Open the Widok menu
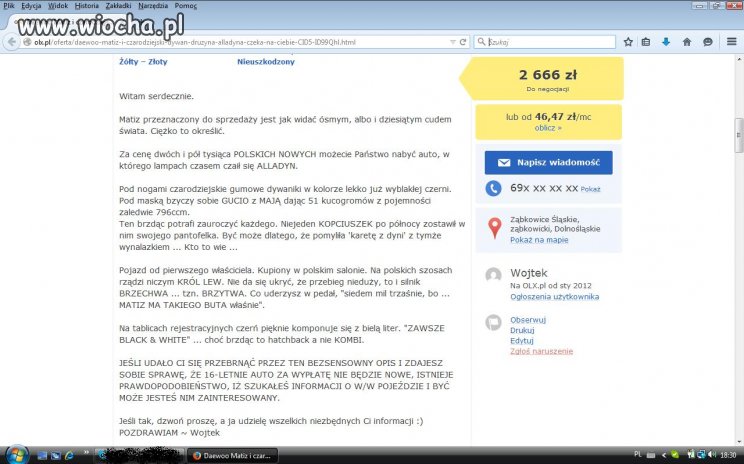The height and width of the screenshot is (464, 744). point(58,6)
